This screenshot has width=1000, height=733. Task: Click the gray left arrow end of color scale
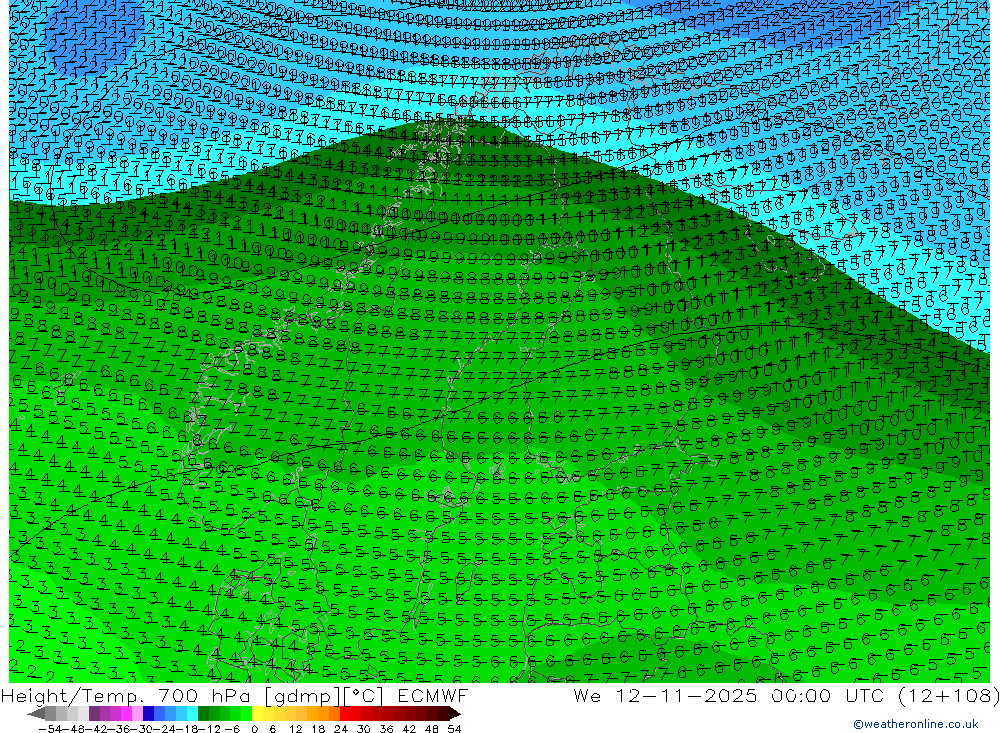tap(36, 714)
